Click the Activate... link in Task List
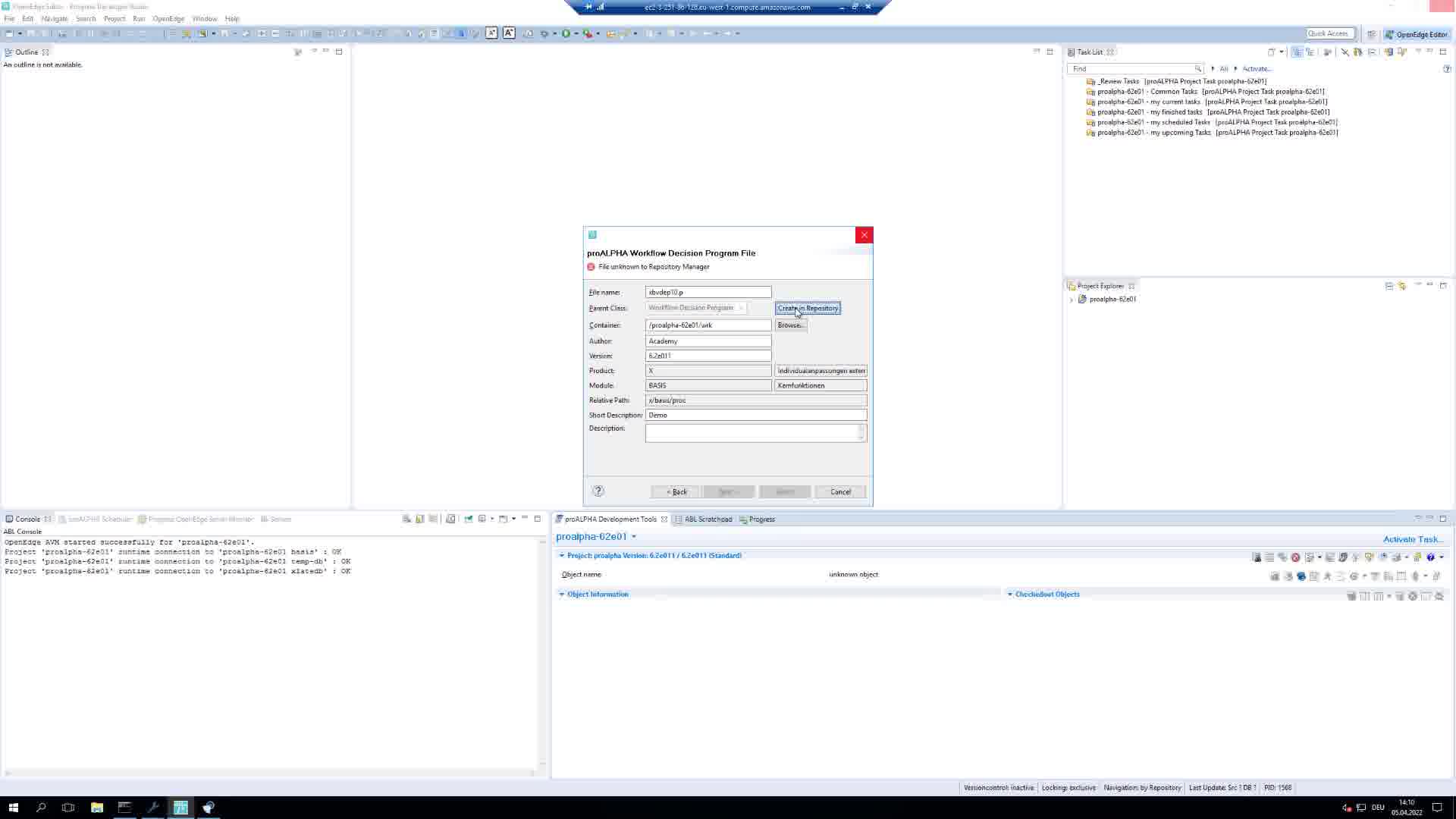The height and width of the screenshot is (819, 1456). click(1257, 69)
